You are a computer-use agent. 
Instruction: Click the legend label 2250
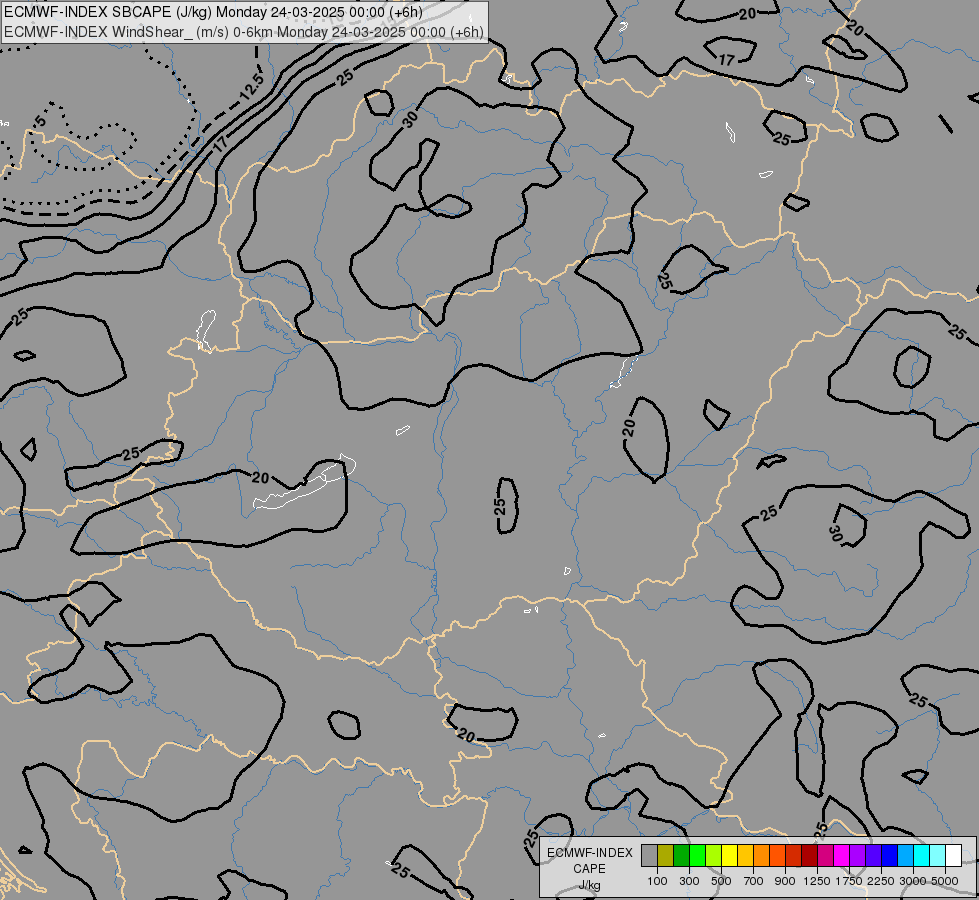881,881
